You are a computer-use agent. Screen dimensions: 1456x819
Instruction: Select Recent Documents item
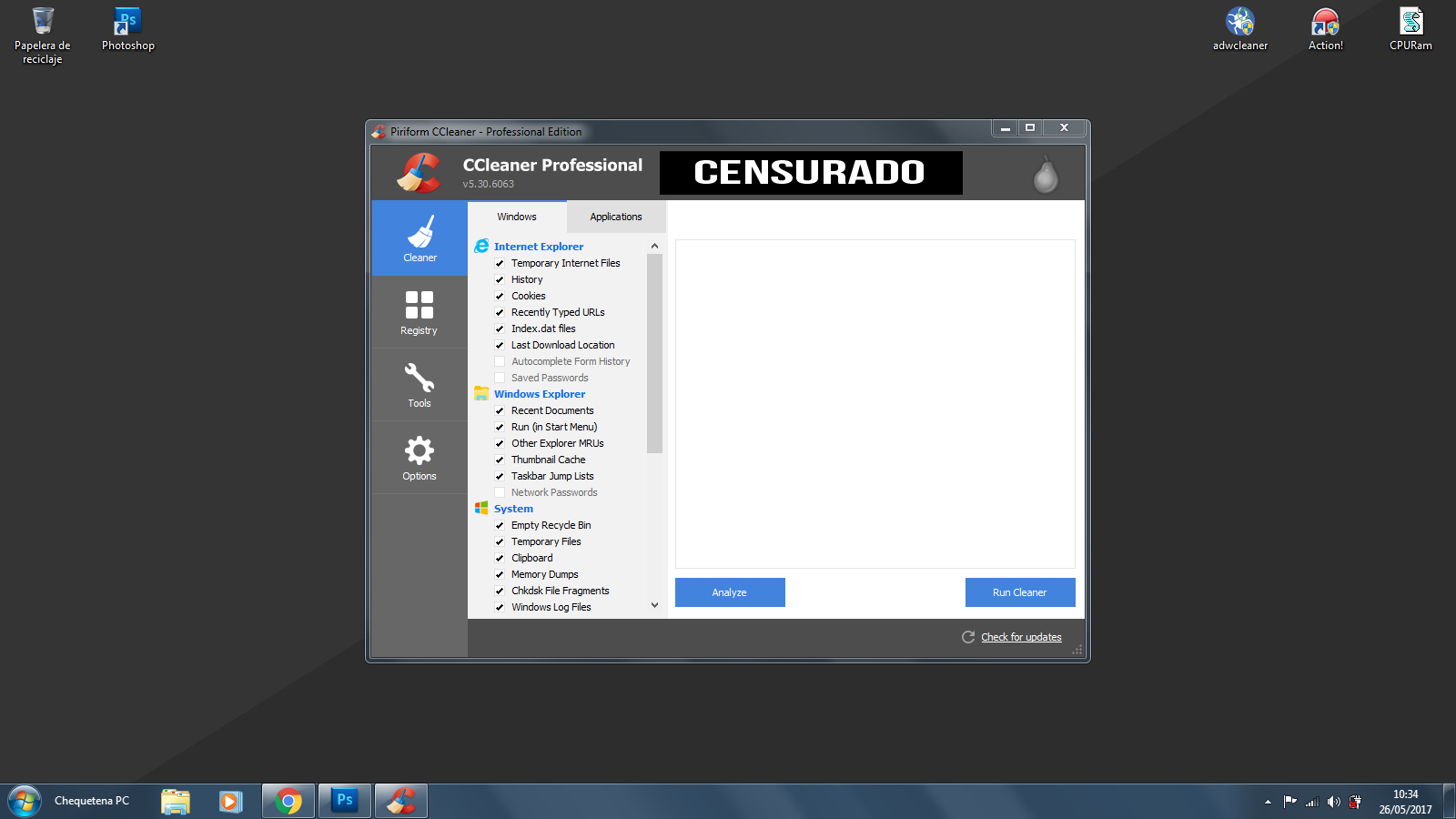552,410
